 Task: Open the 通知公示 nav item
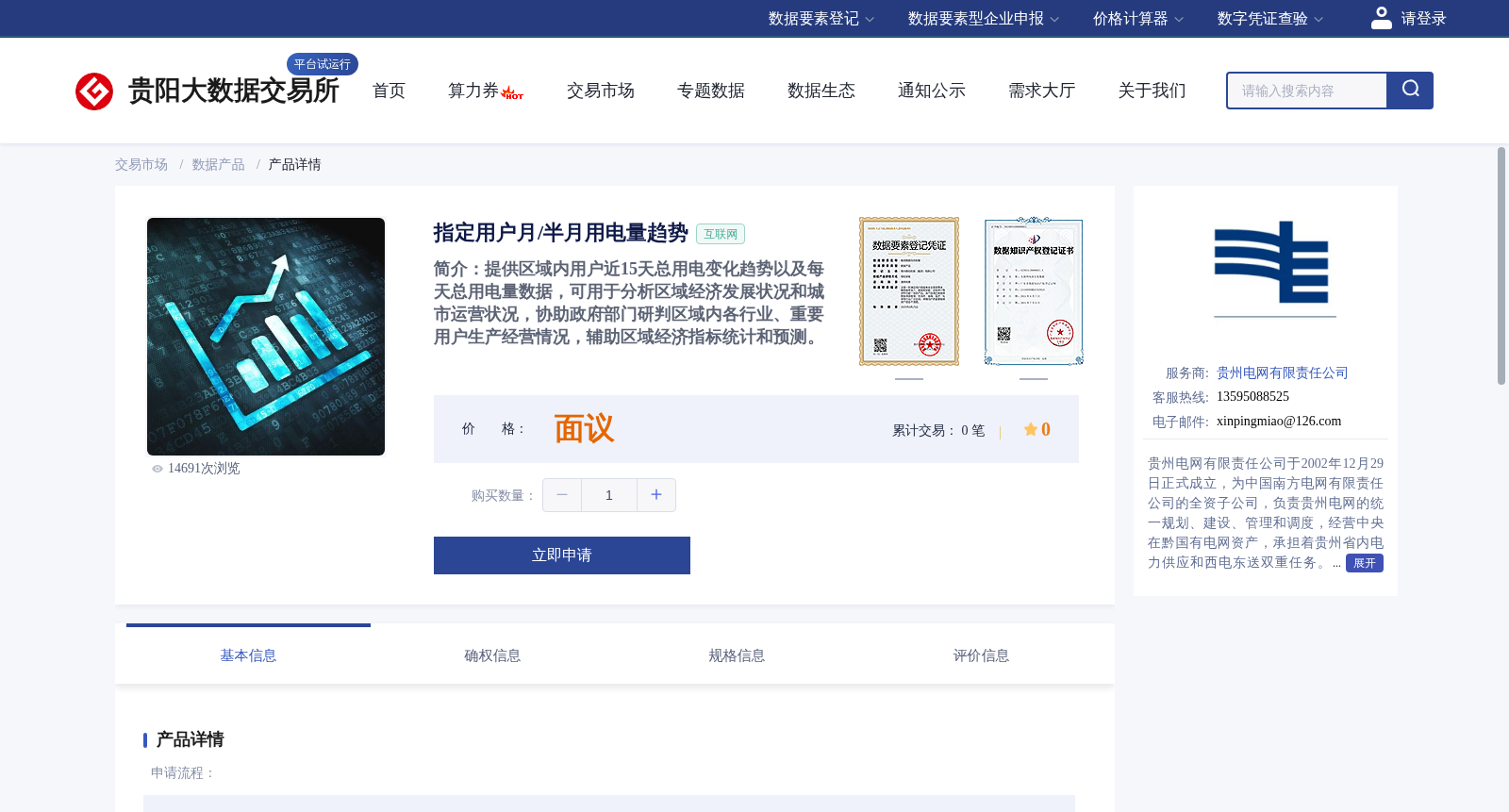931,91
